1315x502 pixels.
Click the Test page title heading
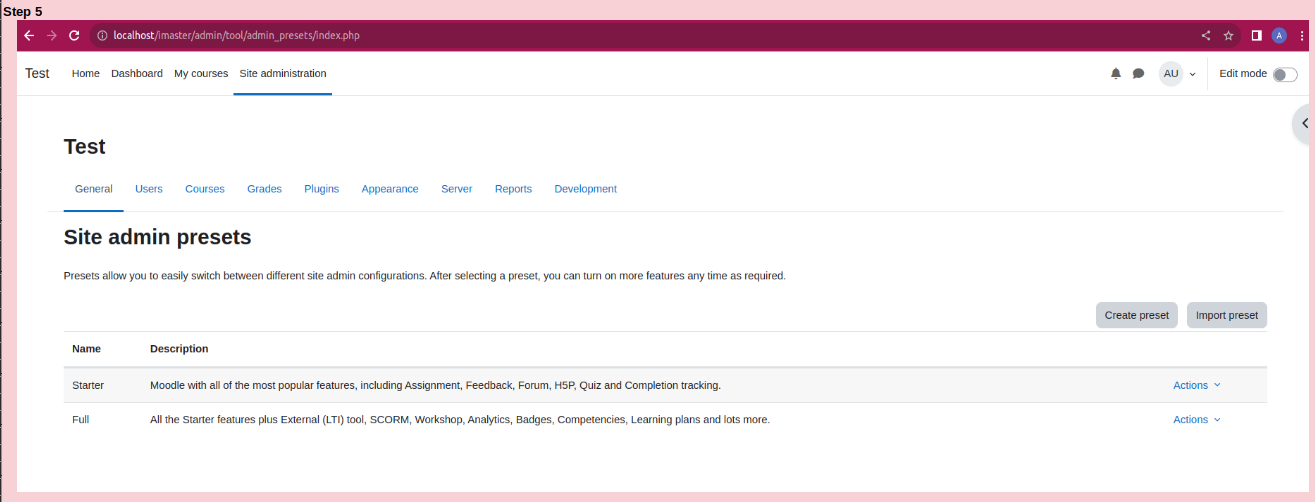[x=84, y=146]
